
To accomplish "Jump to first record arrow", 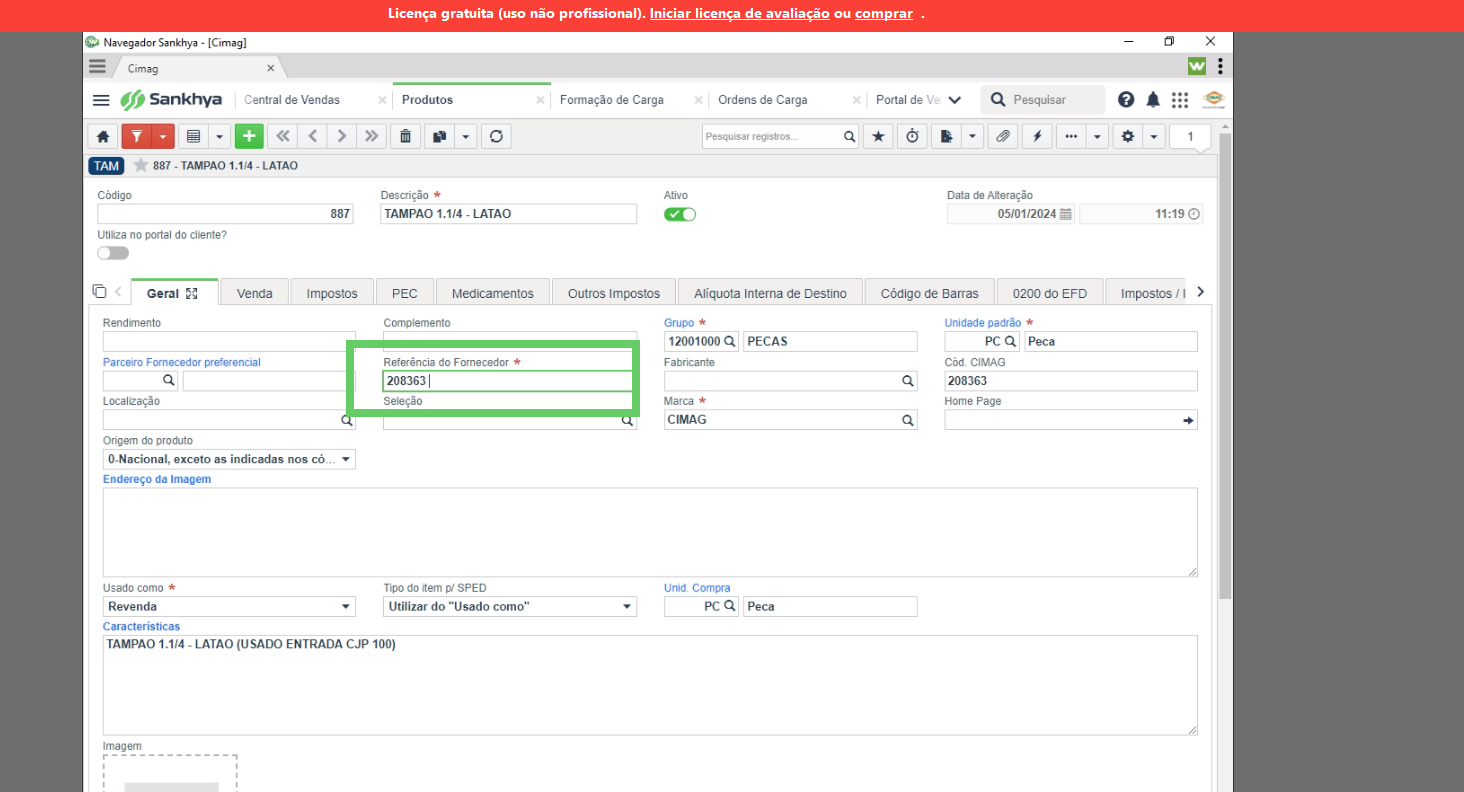I will point(283,136).
